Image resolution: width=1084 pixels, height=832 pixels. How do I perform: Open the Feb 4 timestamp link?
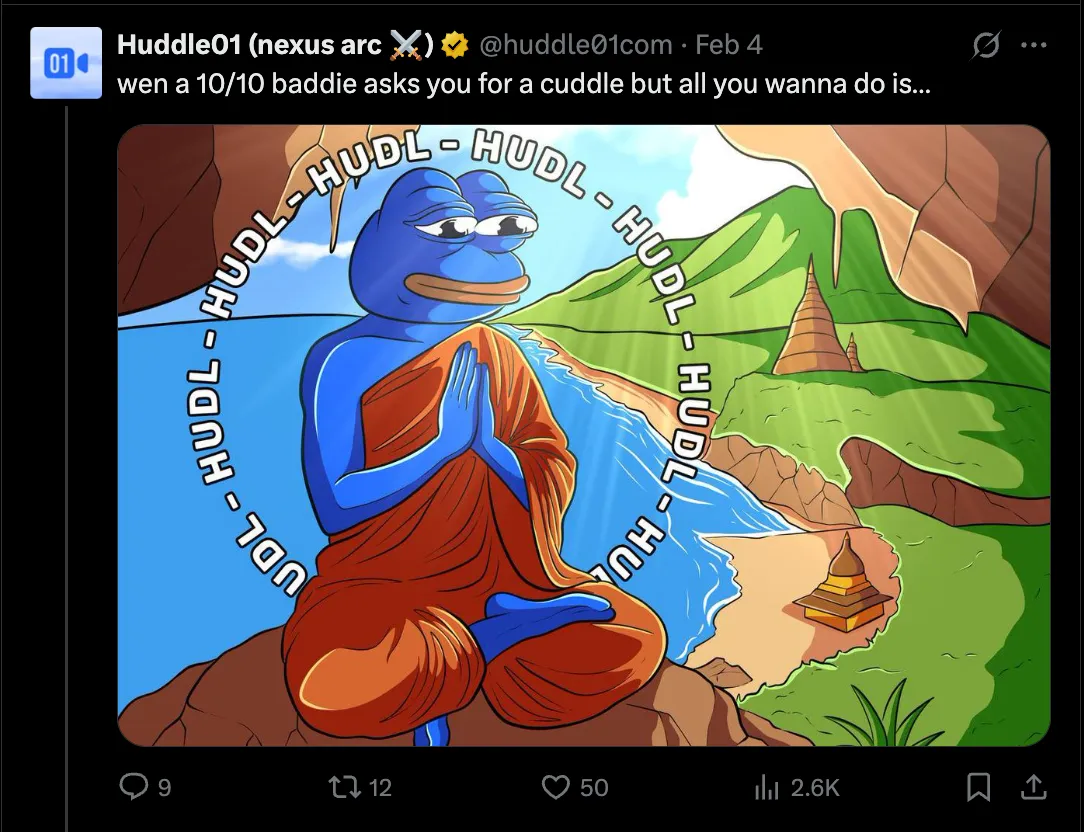pyautogui.click(x=729, y=45)
